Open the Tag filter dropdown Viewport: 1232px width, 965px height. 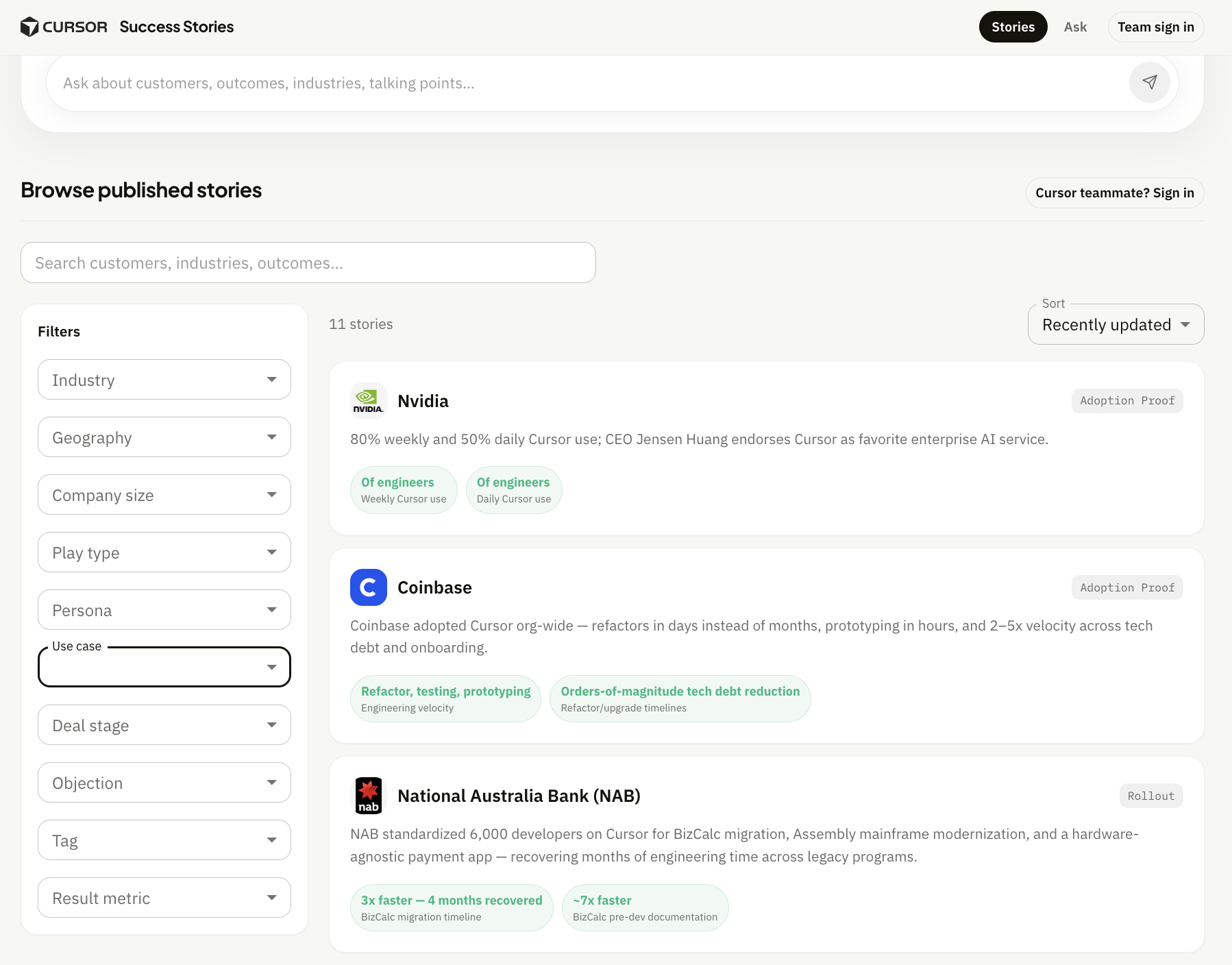[x=164, y=840]
